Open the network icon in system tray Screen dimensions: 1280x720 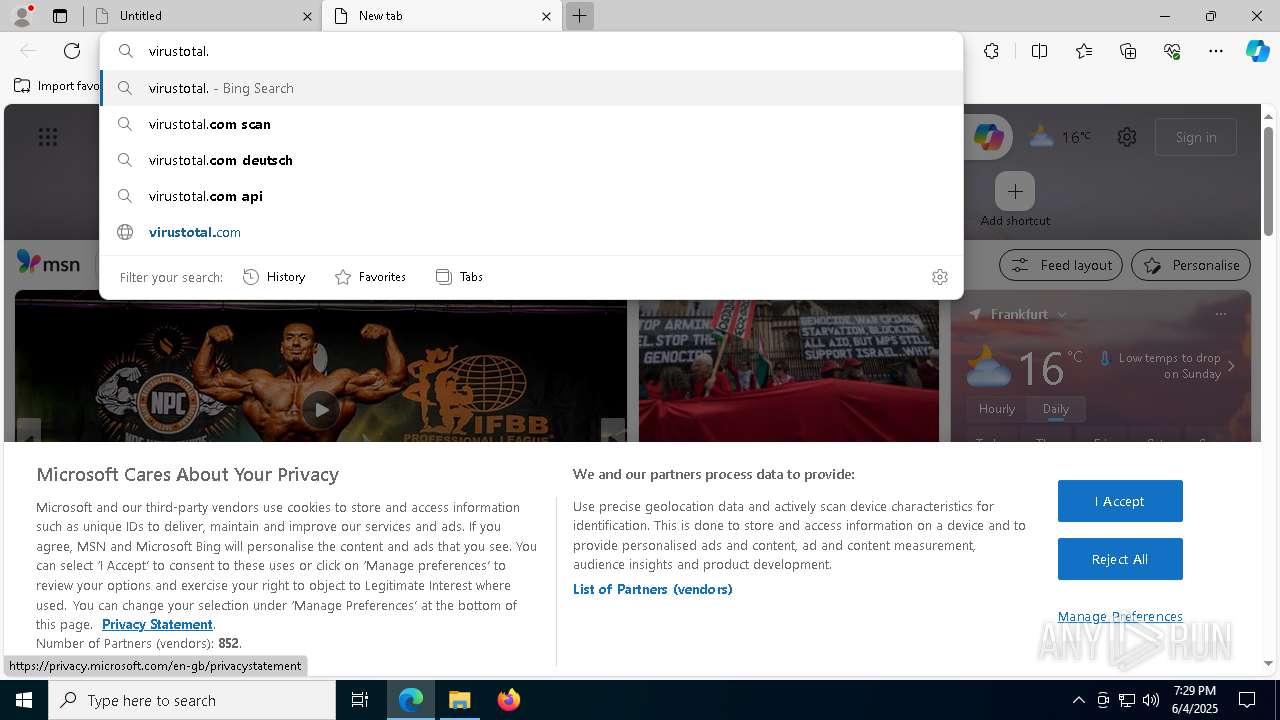pyautogui.click(x=1127, y=700)
